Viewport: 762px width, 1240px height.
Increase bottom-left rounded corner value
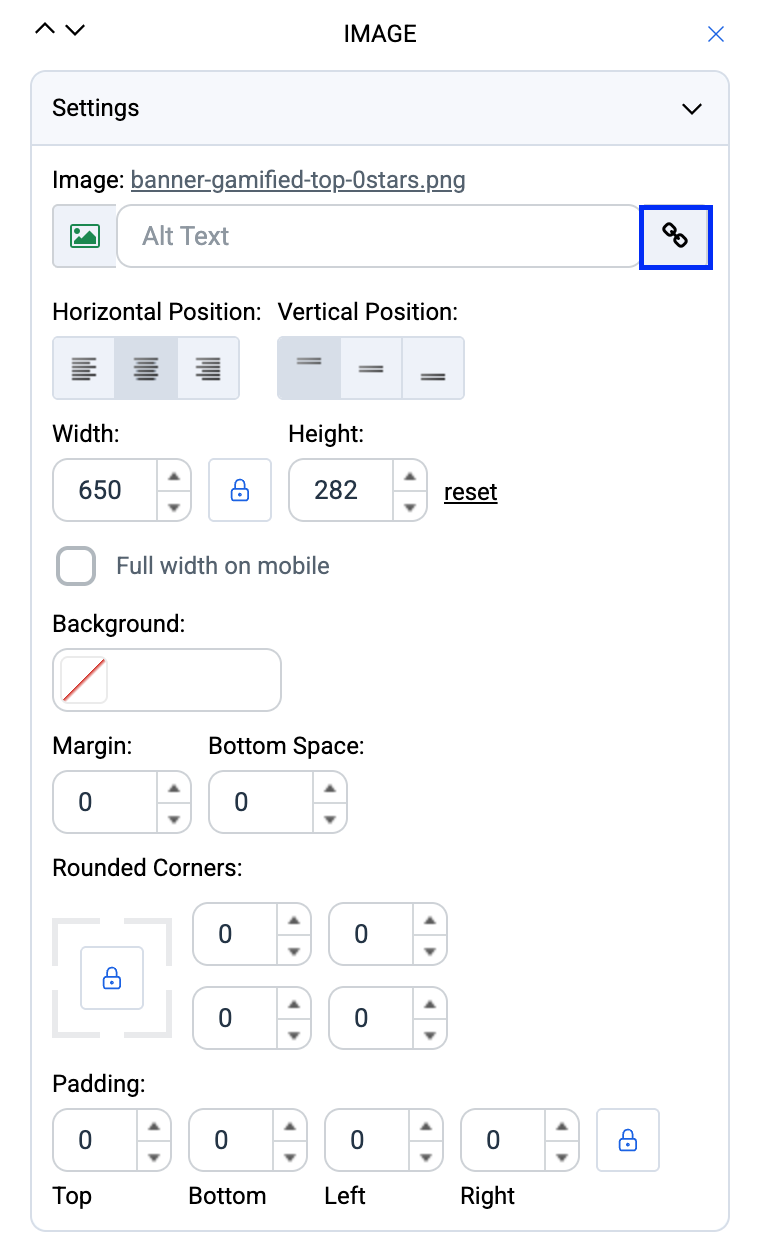pos(294,1003)
